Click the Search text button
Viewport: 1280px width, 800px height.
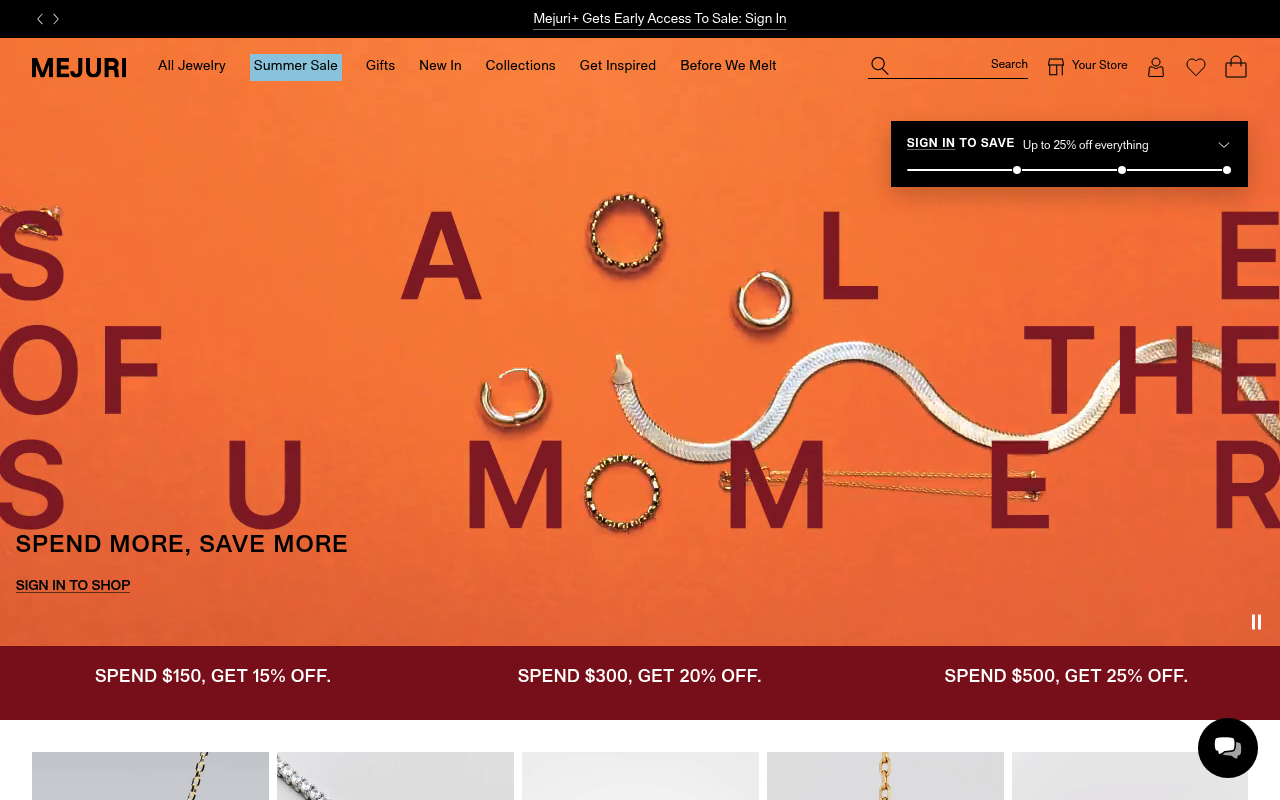click(1009, 65)
